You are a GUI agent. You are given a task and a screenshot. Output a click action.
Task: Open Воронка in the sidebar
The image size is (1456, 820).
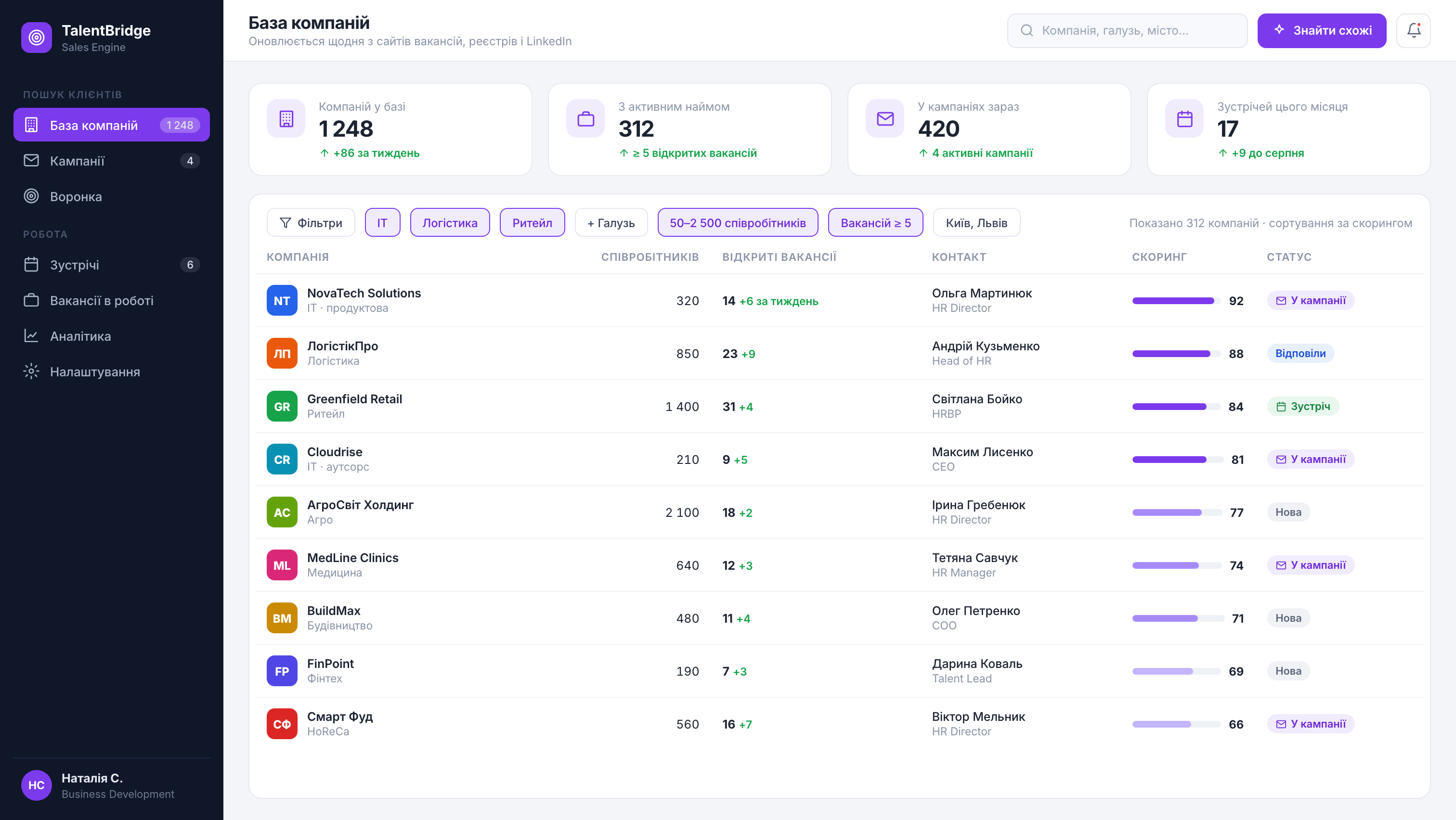[111, 196]
